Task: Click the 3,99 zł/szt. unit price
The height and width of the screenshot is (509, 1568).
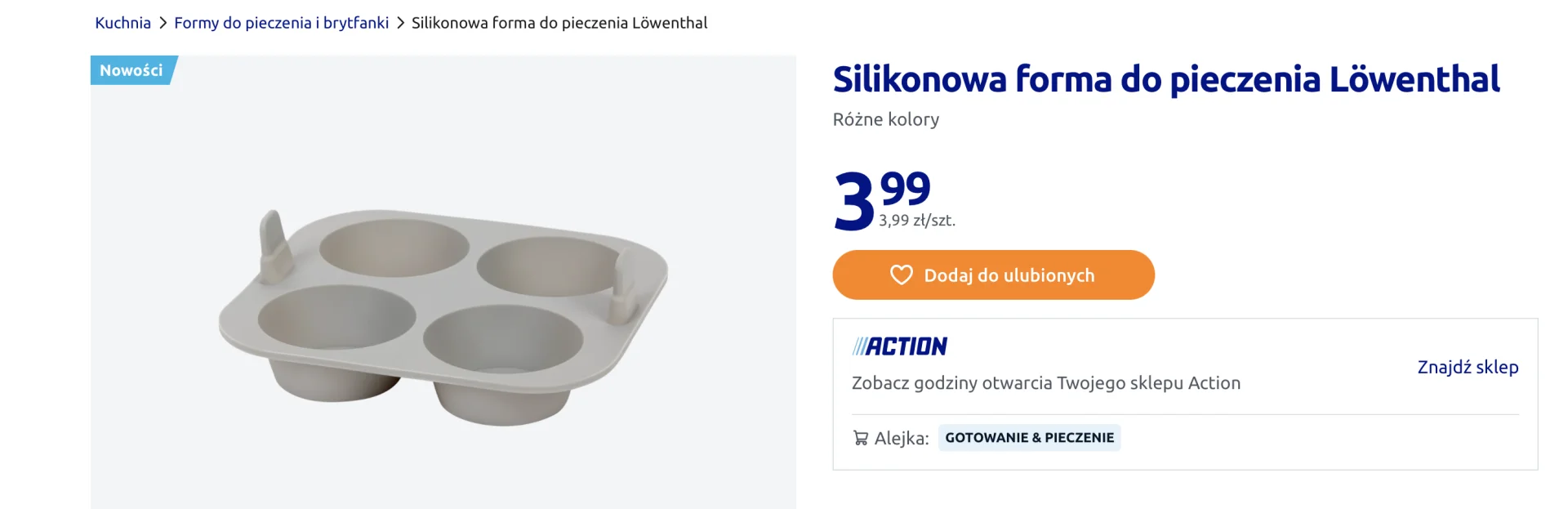Action: click(917, 221)
